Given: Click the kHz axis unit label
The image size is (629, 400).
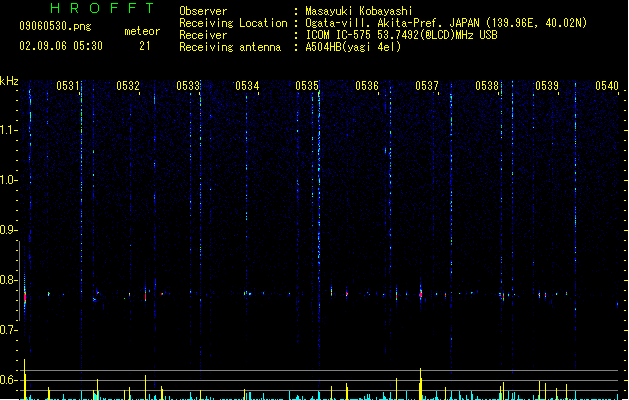Looking at the screenshot, I should point(9,81).
